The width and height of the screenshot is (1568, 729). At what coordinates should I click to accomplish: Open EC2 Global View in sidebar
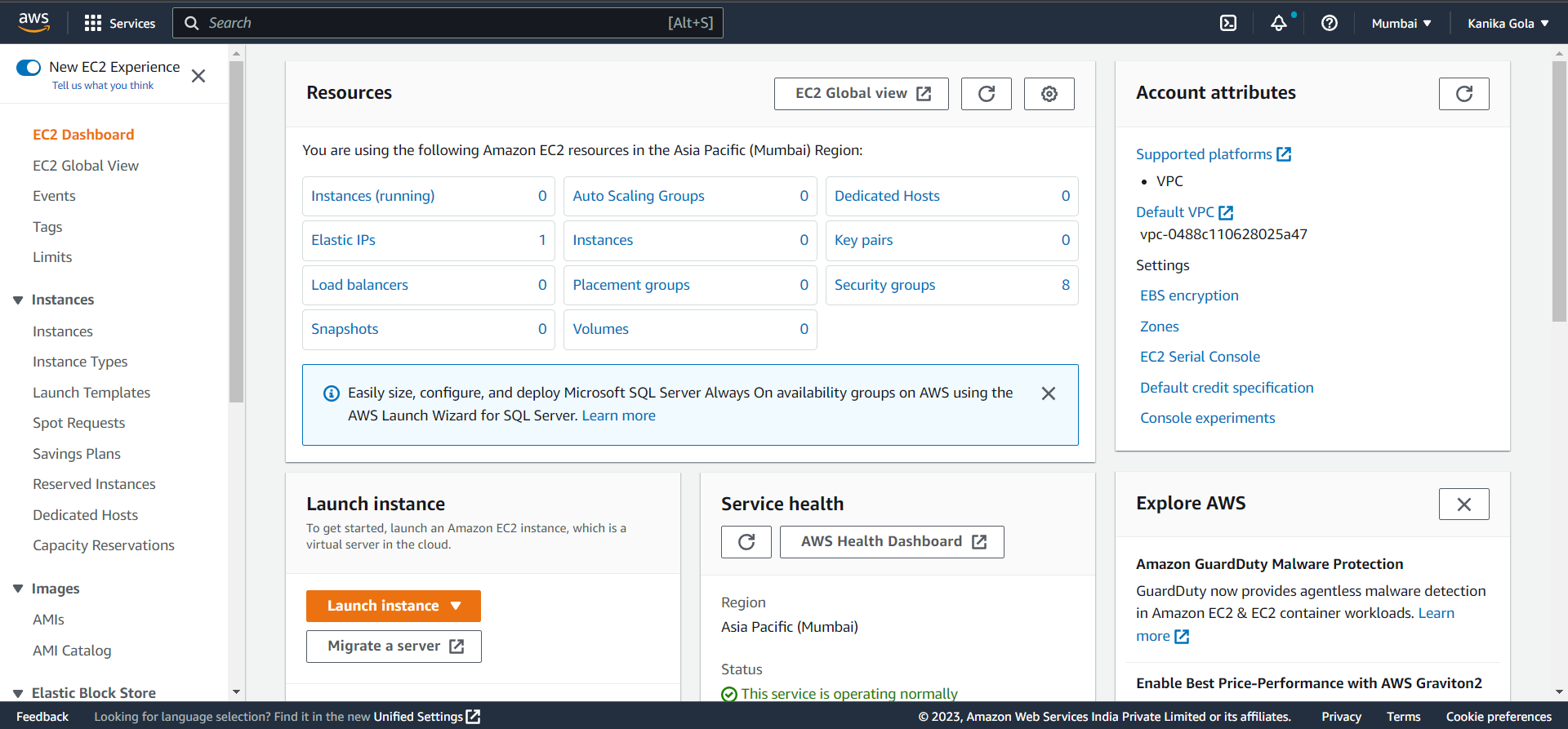pyautogui.click(x=86, y=166)
